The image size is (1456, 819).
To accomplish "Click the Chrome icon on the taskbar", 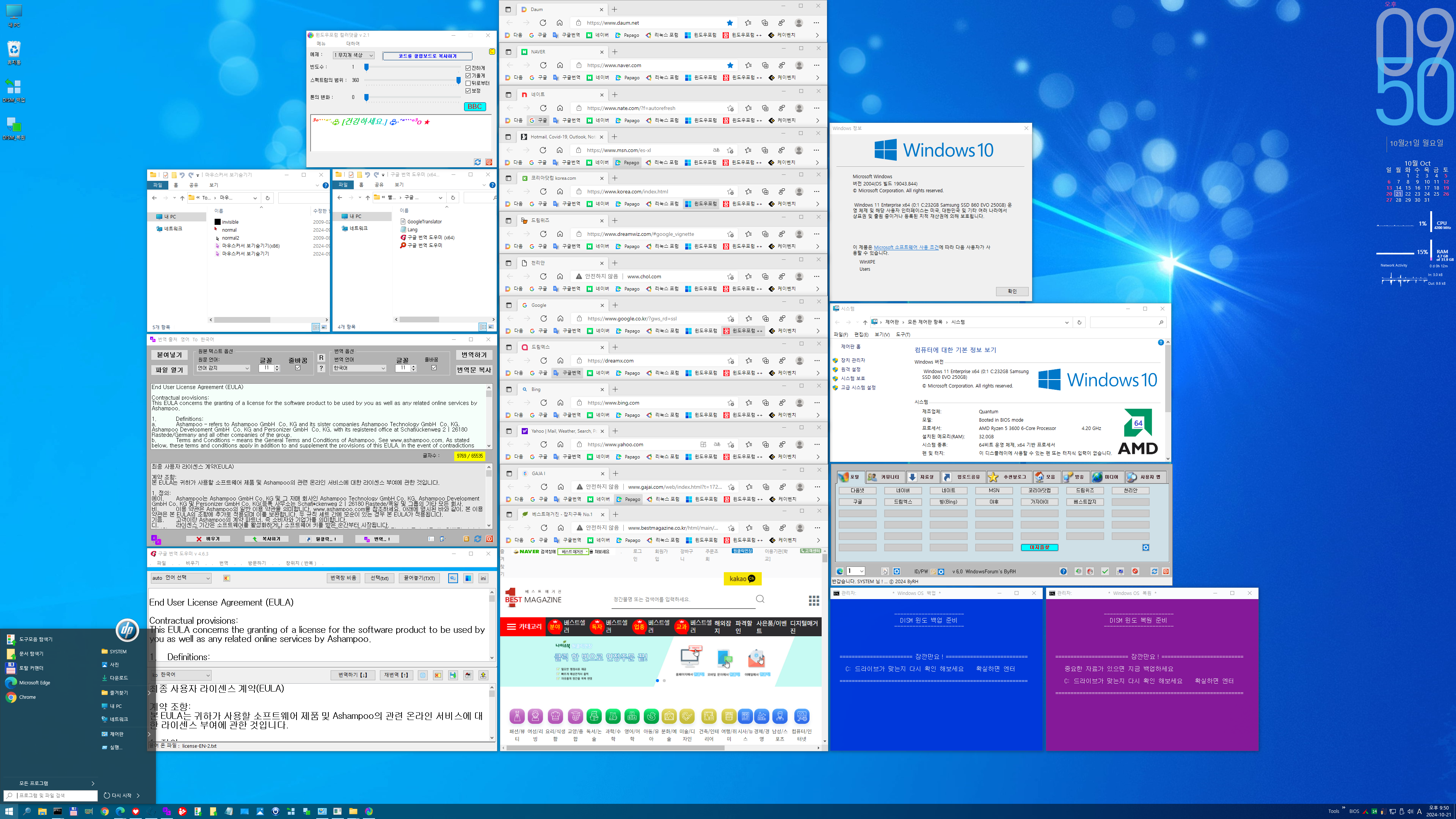I will [105, 812].
